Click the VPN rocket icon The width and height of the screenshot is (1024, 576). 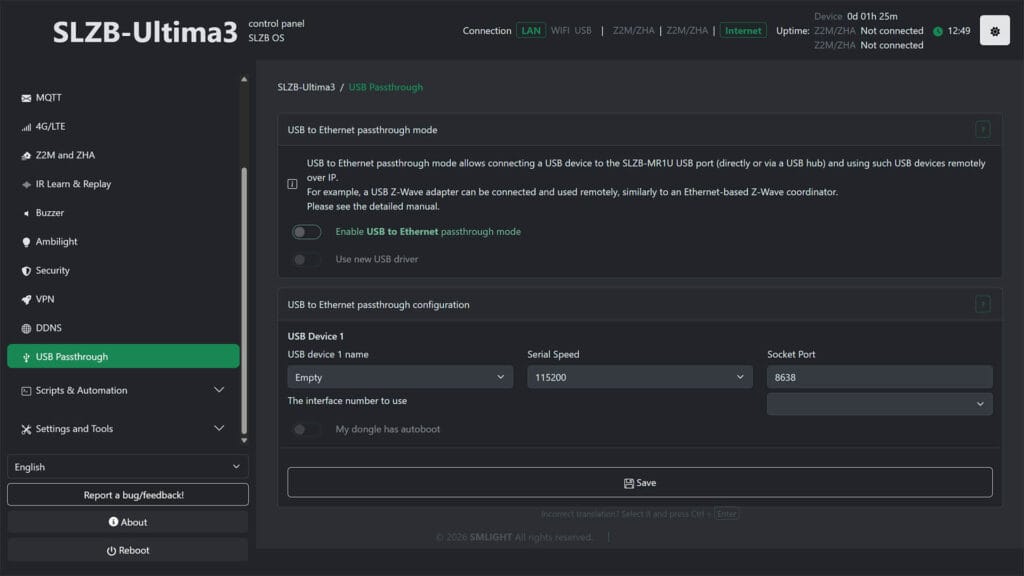[x=26, y=300]
